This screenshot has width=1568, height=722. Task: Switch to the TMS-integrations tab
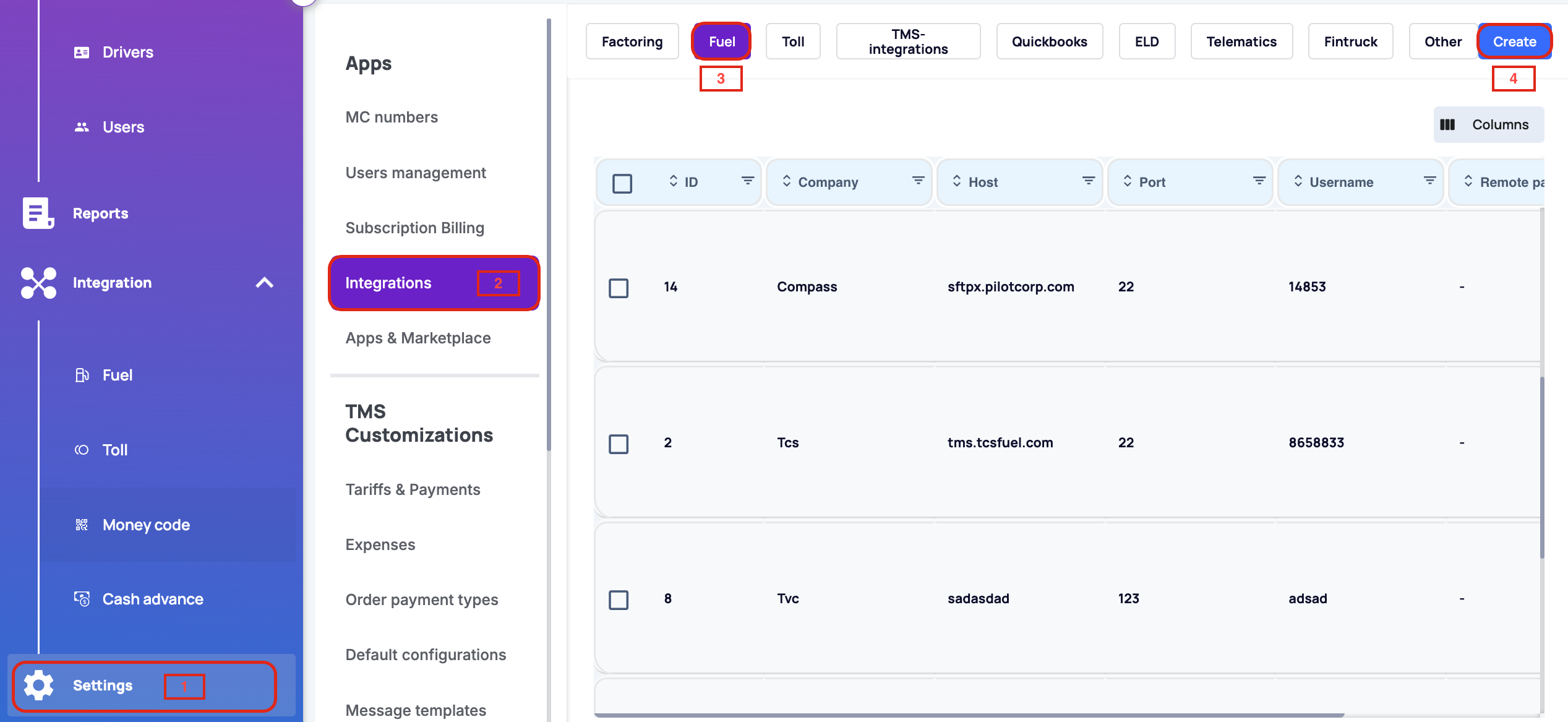pos(908,41)
